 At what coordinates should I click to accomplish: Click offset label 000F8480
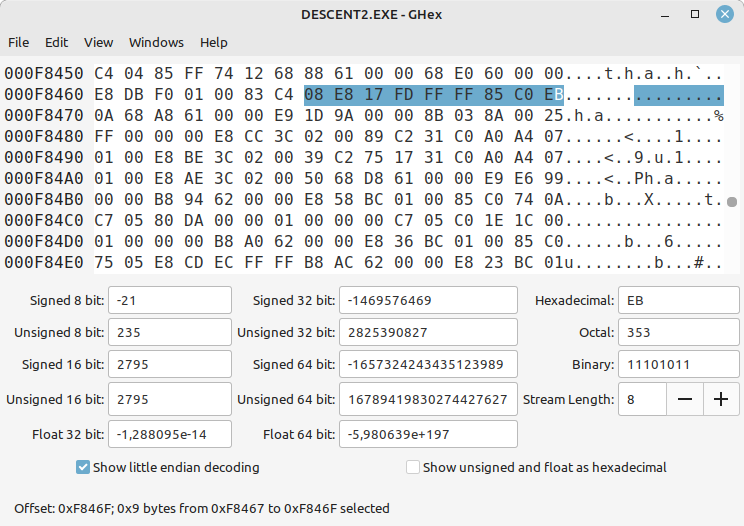click(x=44, y=137)
